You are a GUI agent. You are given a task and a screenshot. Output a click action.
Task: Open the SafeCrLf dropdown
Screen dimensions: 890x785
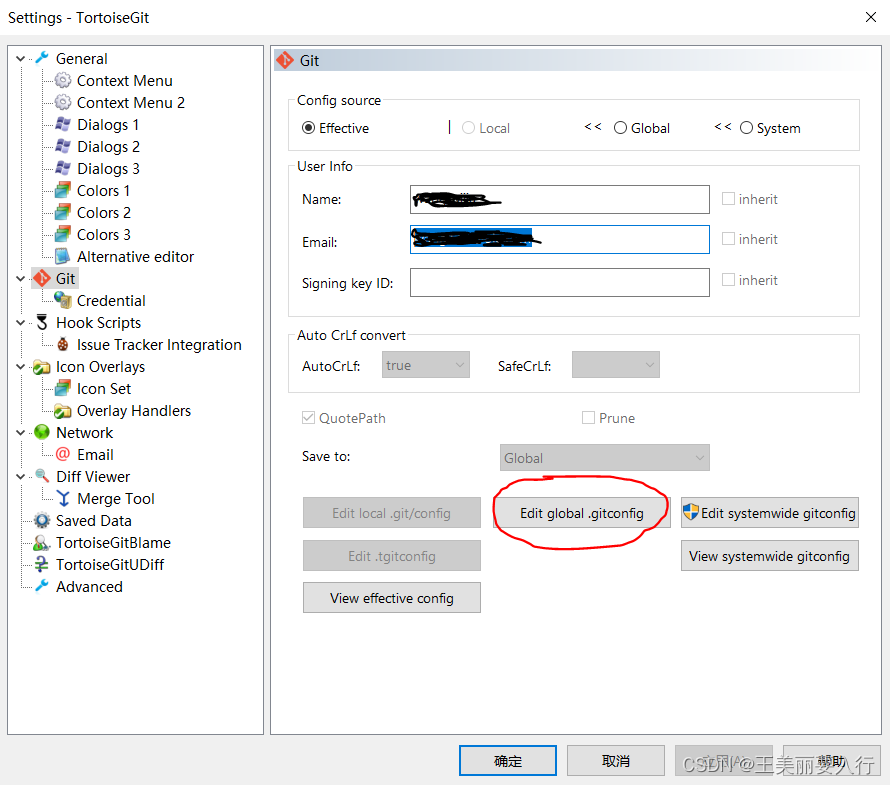tap(616, 365)
